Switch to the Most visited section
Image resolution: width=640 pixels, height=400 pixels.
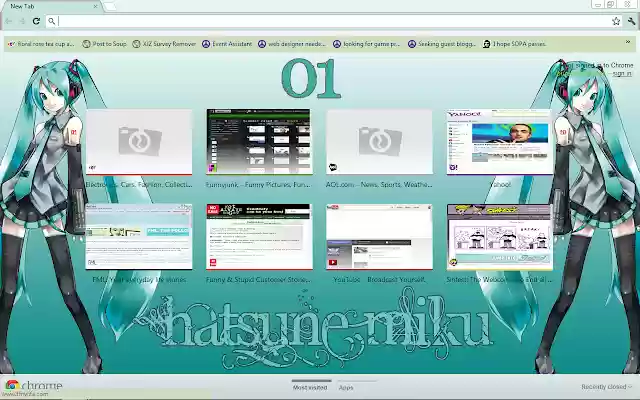(310, 387)
